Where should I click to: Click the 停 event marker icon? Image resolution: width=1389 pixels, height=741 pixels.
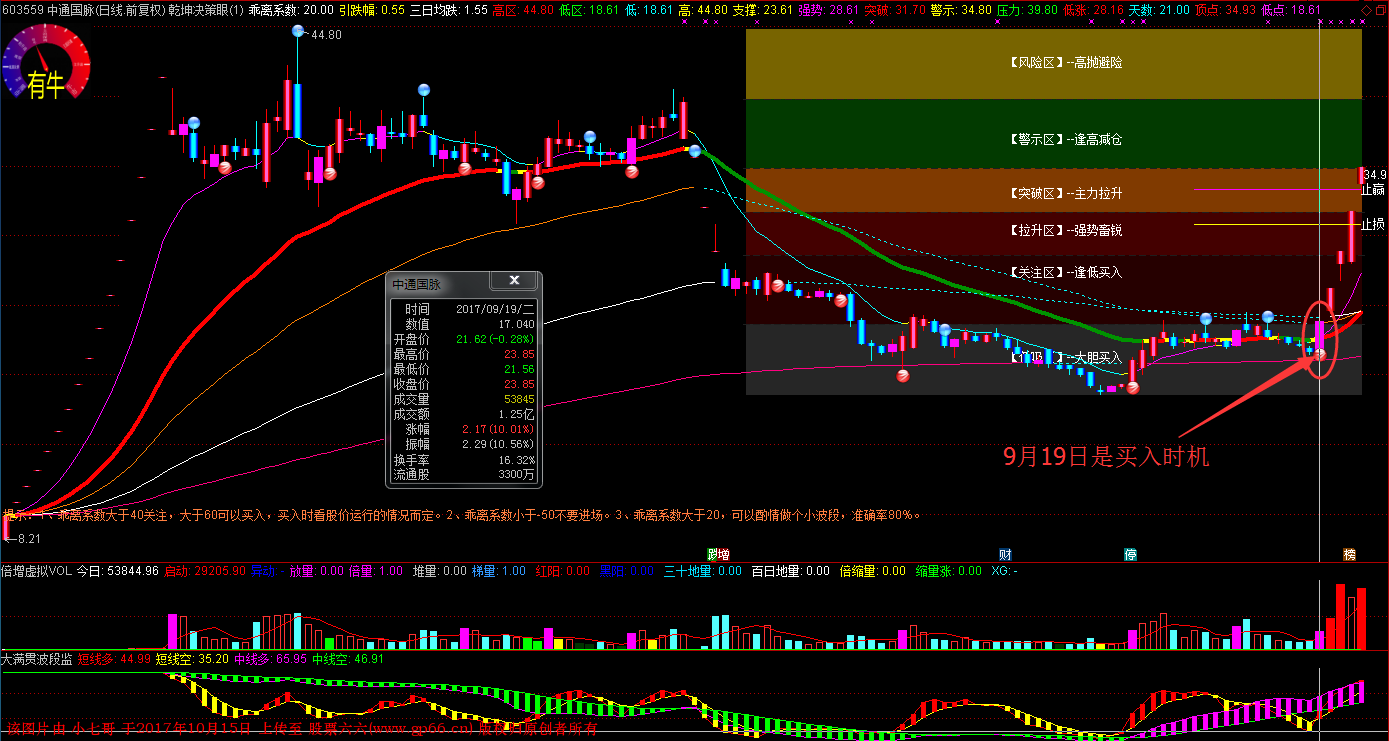[1130, 554]
